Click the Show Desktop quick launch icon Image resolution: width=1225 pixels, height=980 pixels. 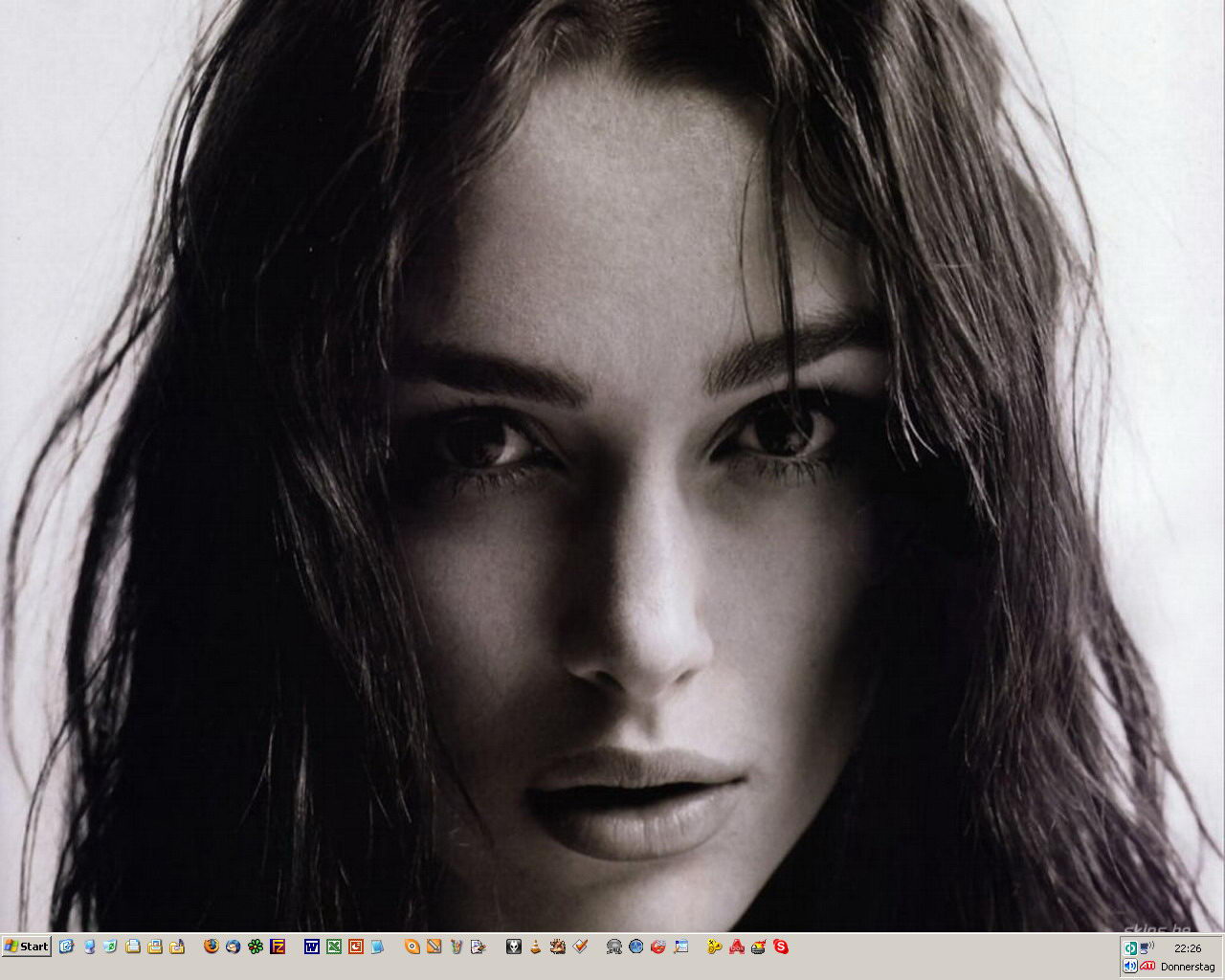[x=66, y=947]
